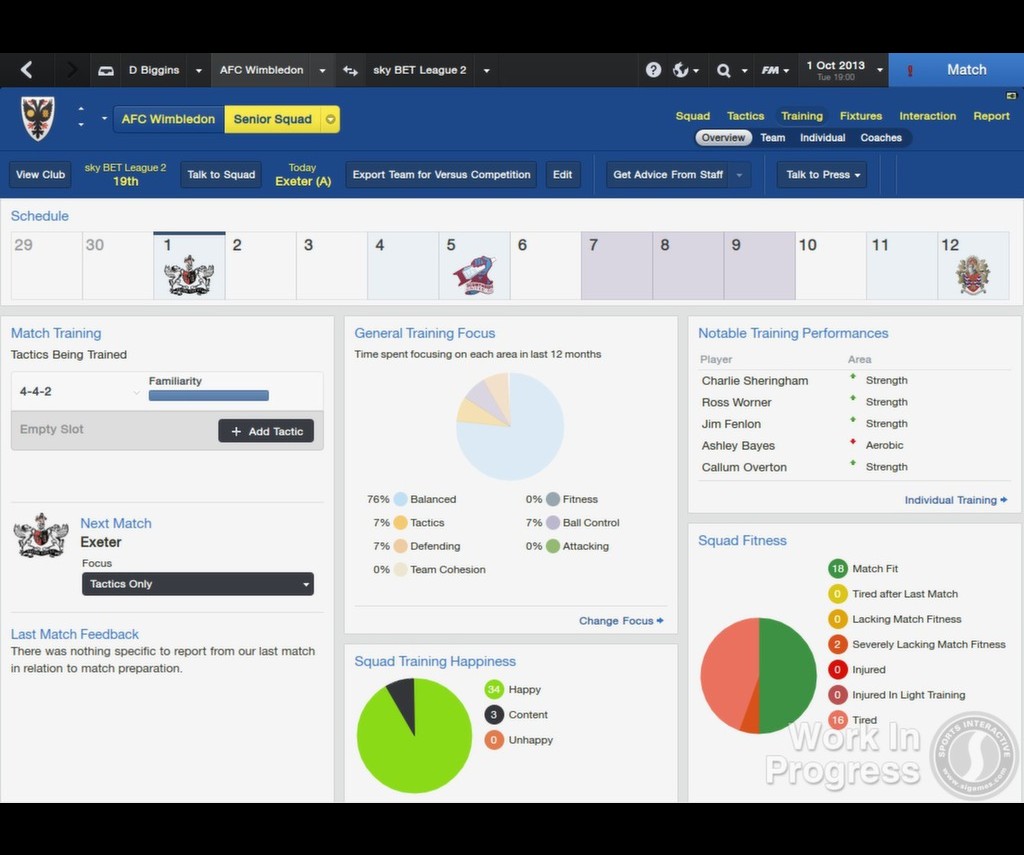Click the AFC Wimbledon breadcrumb button

(x=168, y=120)
